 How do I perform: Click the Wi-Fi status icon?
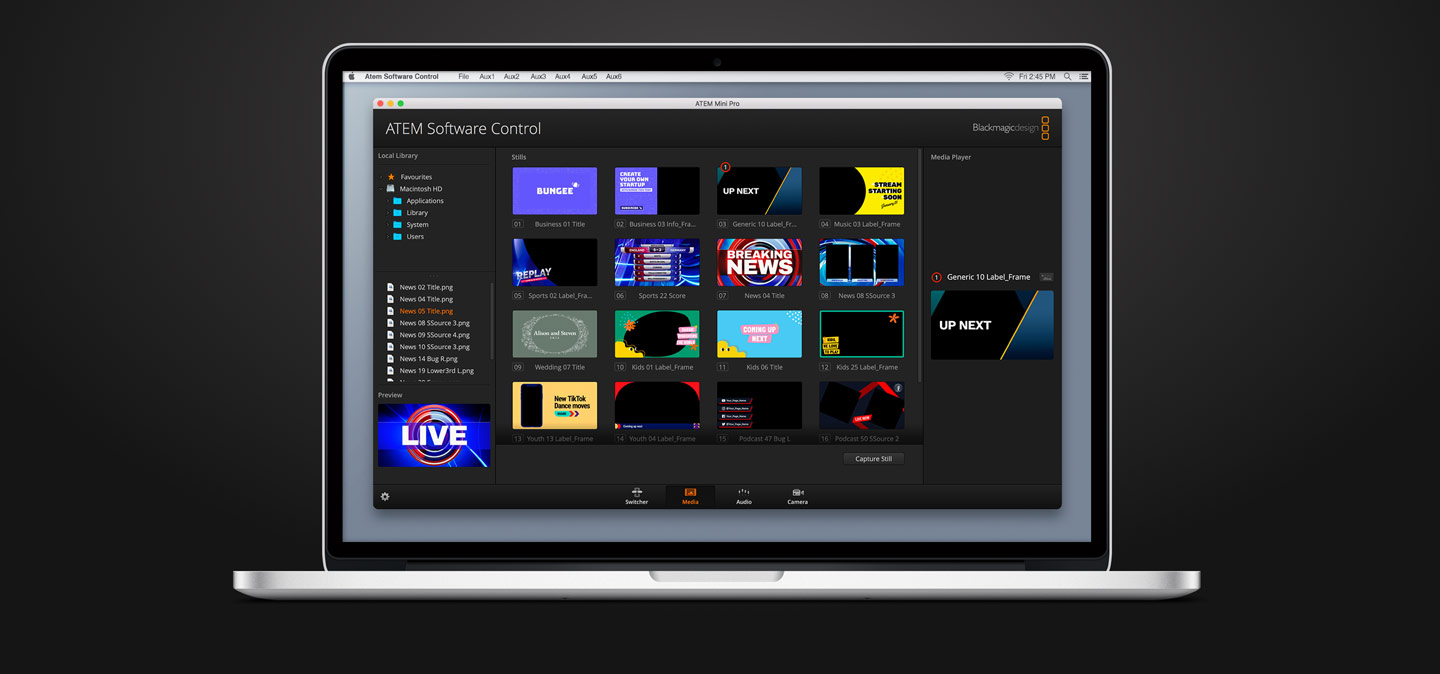click(1009, 77)
